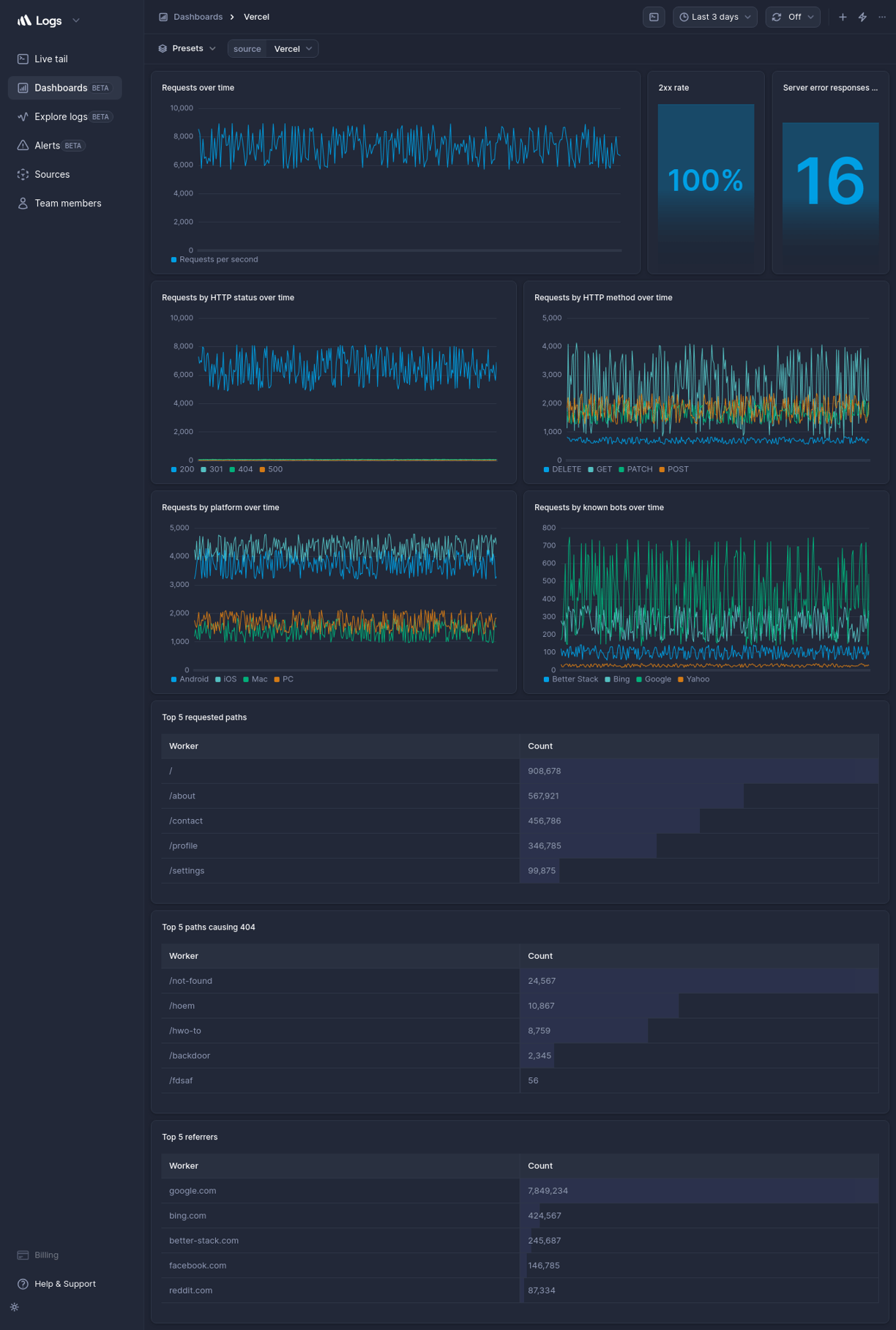Open the Last 3 days time range dropdown
This screenshot has height=1330, width=896.
pyautogui.click(x=714, y=17)
